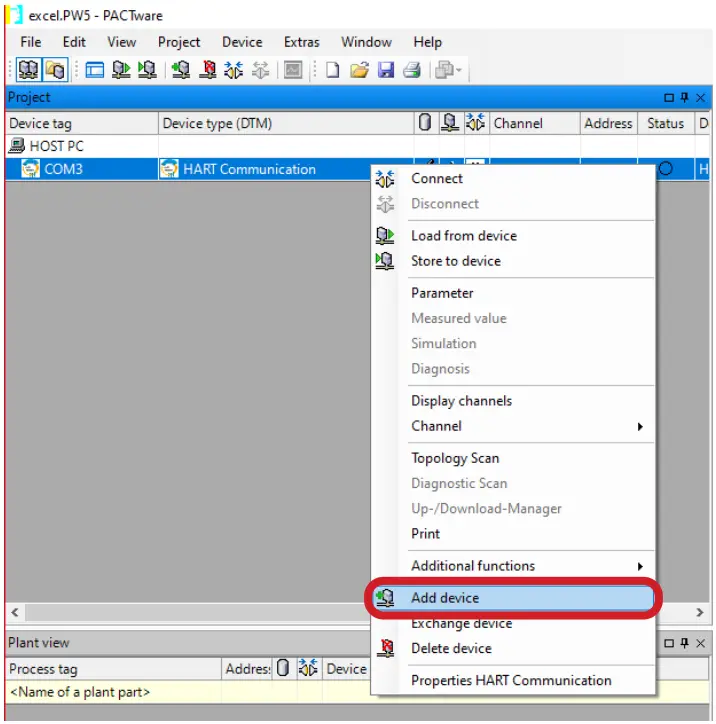Screen dimensions: 716x724
Task: Open the Device menu
Action: click(242, 42)
